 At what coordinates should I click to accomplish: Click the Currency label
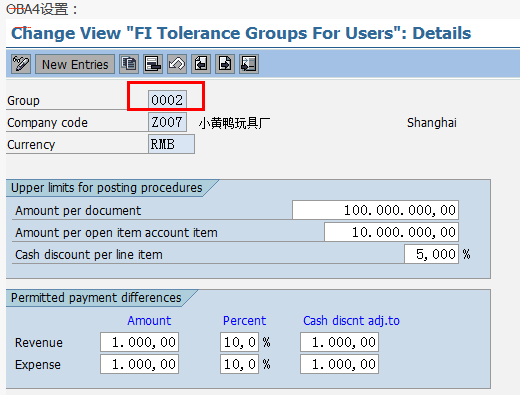click(x=31, y=145)
